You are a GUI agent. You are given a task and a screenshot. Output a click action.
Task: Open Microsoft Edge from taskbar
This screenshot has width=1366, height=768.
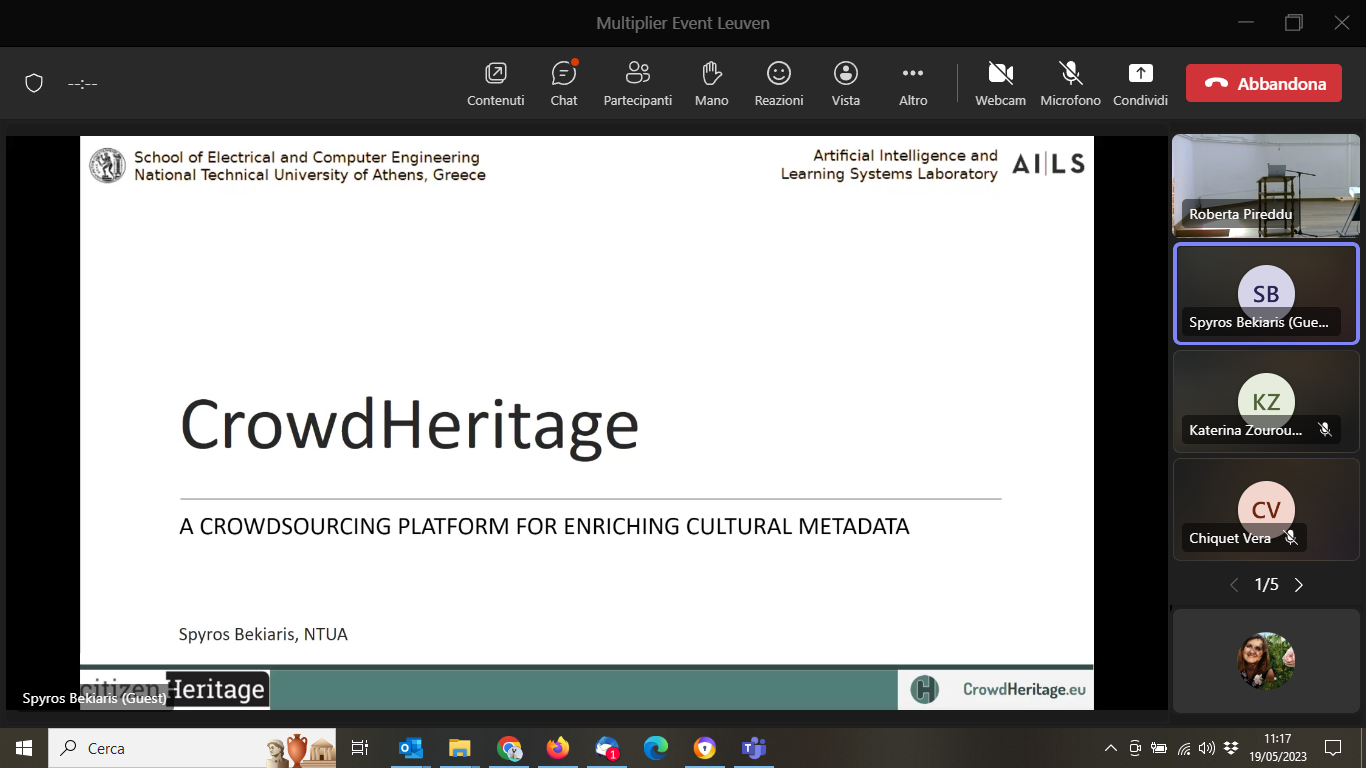point(656,748)
